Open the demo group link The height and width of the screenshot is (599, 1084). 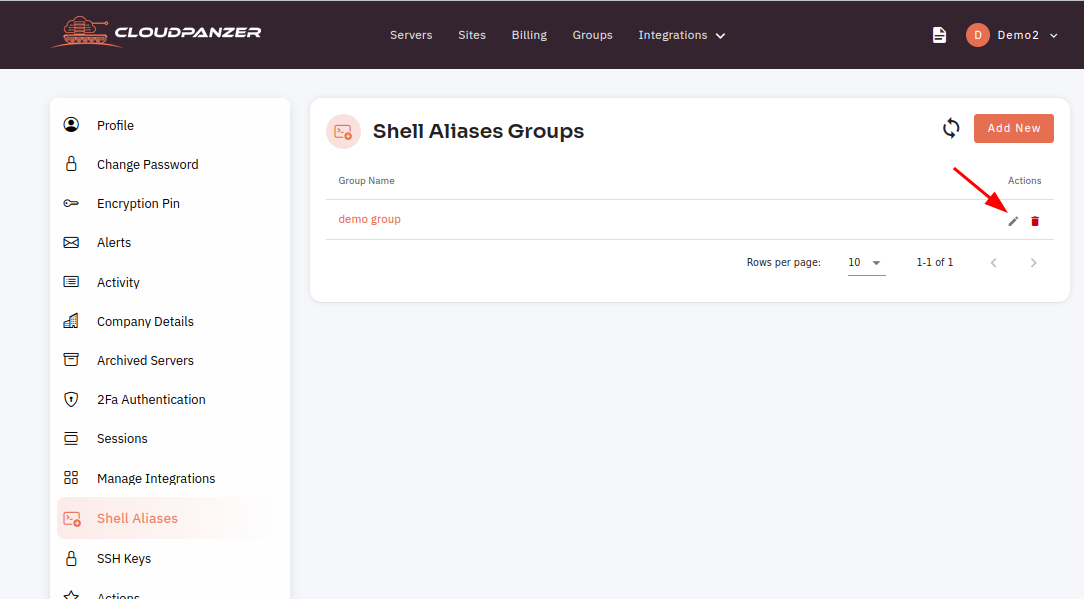[369, 219]
